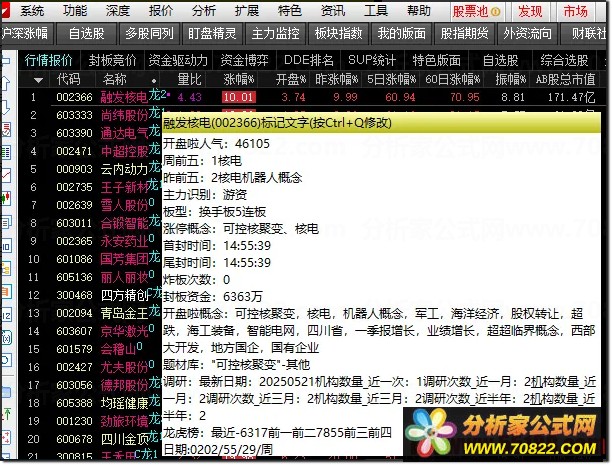Click the 板块指数 toolbar button
The height and width of the screenshot is (465, 613).
[338, 34]
